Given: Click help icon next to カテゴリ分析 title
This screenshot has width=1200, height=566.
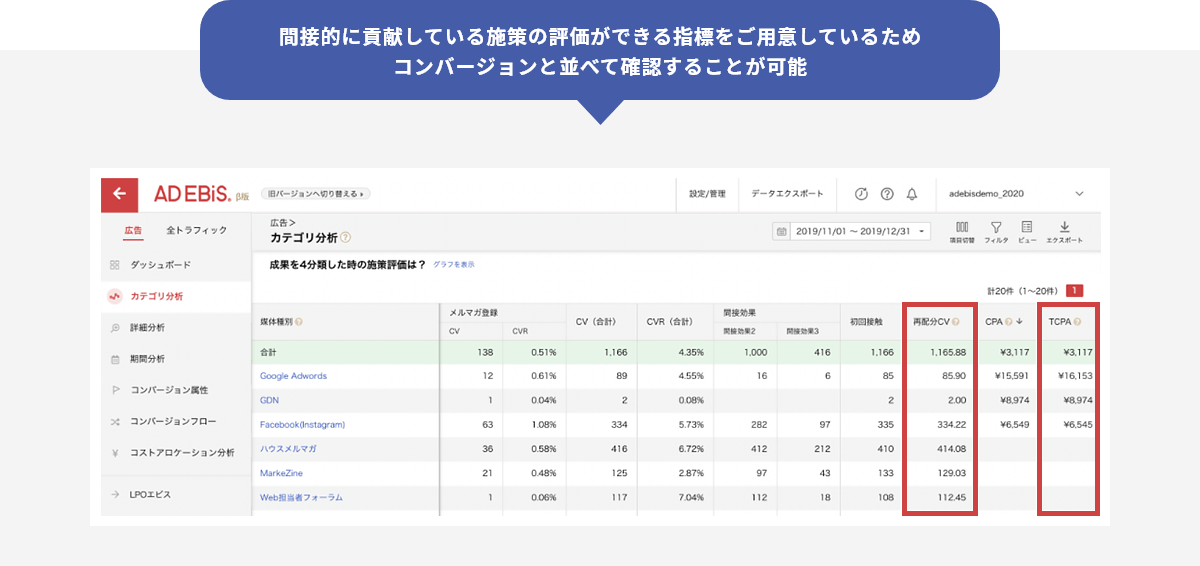Looking at the screenshot, I should [x=345, y=238].
